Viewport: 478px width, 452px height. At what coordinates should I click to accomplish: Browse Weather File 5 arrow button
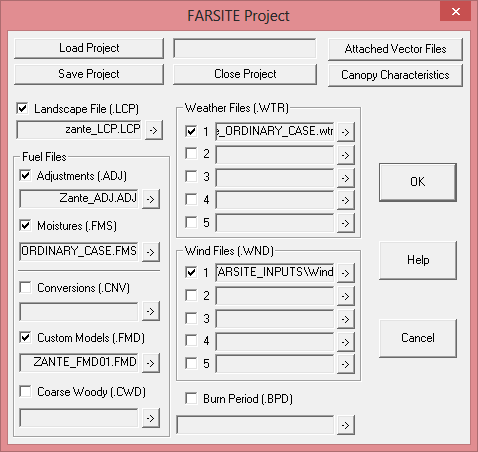346,223
